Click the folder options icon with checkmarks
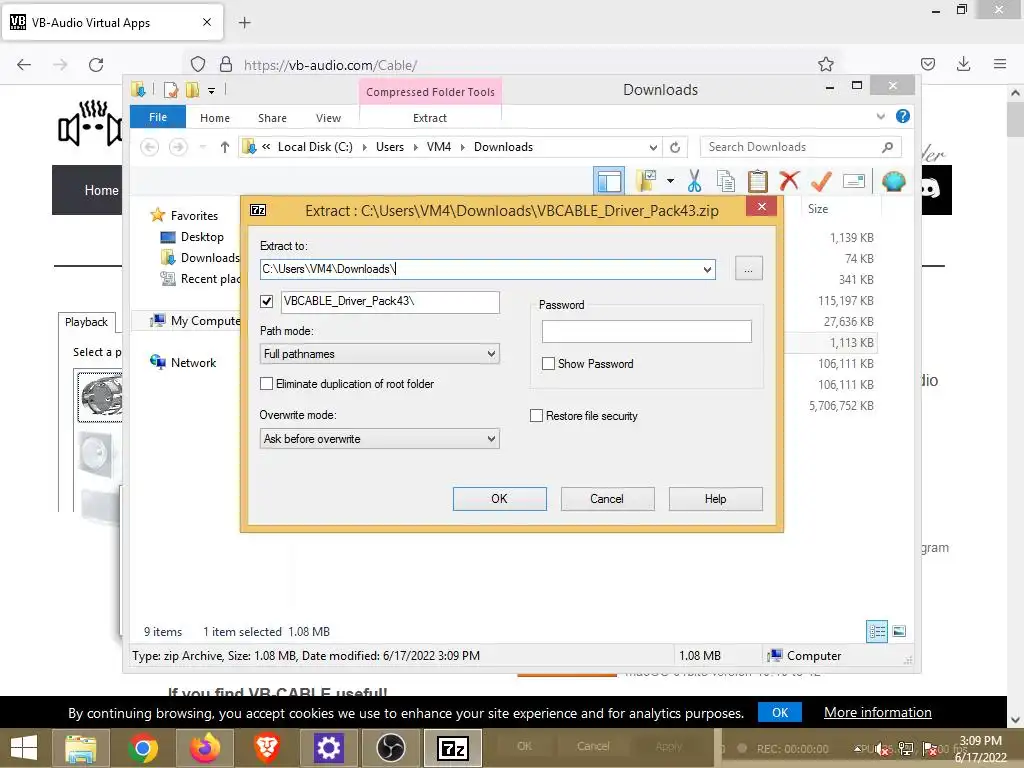Image resolution: width=1024 pixels, height=768 pixels. pos(647,181)
